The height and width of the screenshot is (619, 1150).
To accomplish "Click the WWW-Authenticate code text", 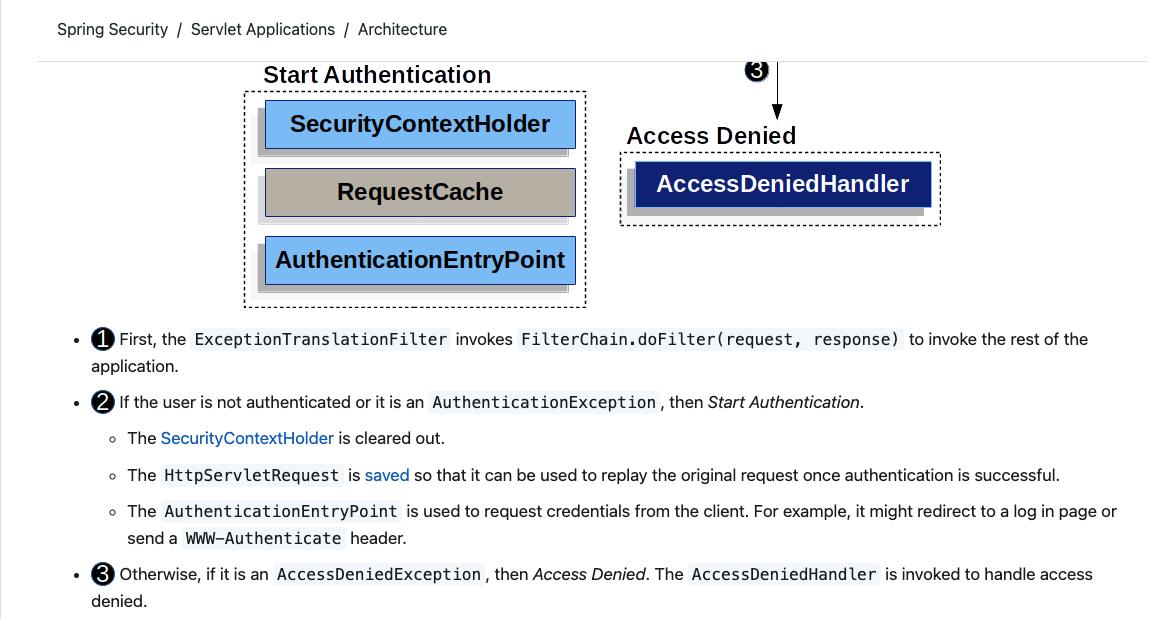I will pyautogui.click(x=264, y=539).
